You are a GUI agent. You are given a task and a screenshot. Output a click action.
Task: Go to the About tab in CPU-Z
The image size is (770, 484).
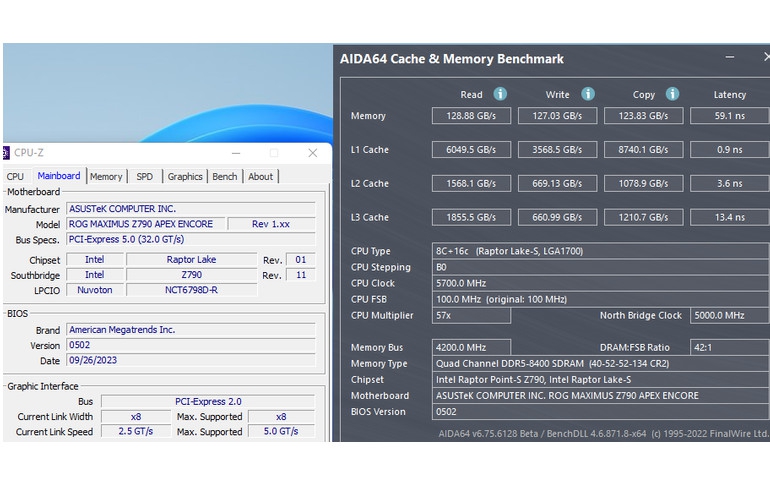pos(260,176)
